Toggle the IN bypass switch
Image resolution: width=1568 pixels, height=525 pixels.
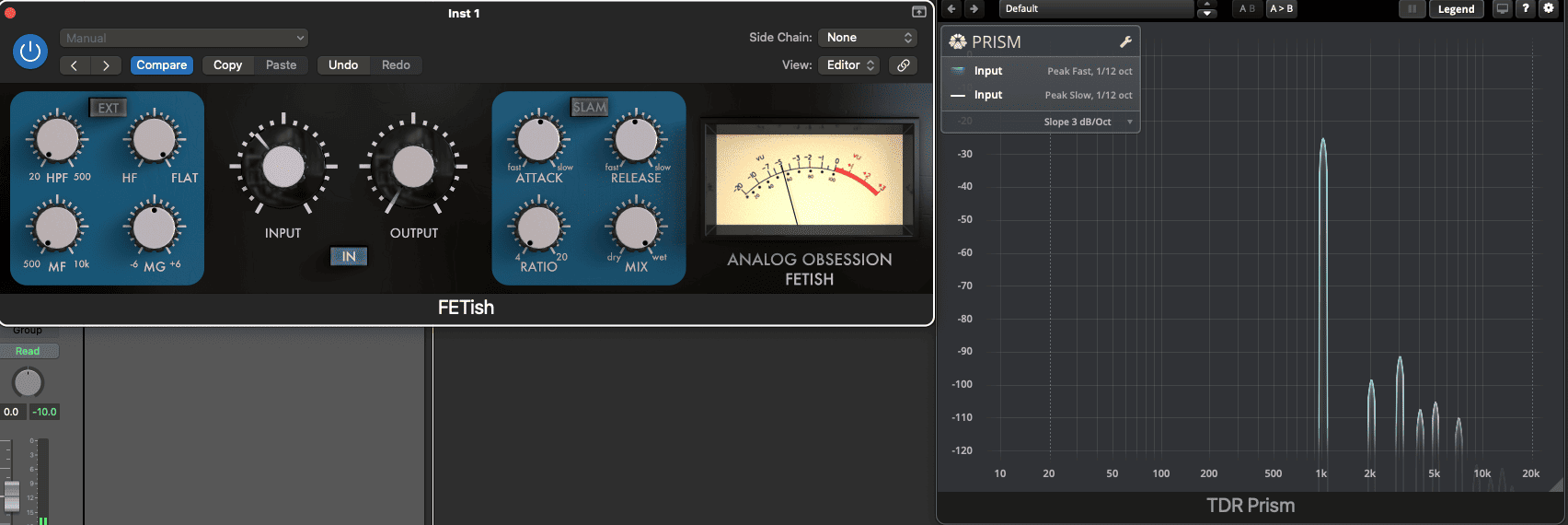pyautogui.click(x=349, y=257)
